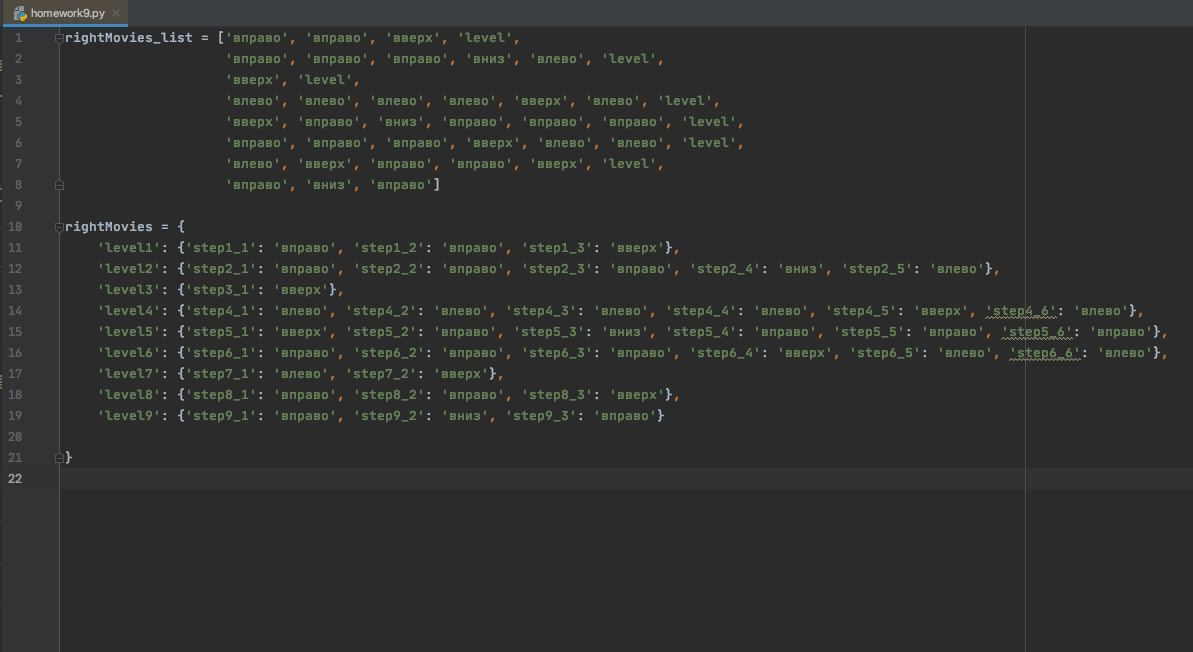Click the 'level5' dictionary key
Image resolution: width=1193 pixels, height=652 pixels.
(x=129, y=332)
